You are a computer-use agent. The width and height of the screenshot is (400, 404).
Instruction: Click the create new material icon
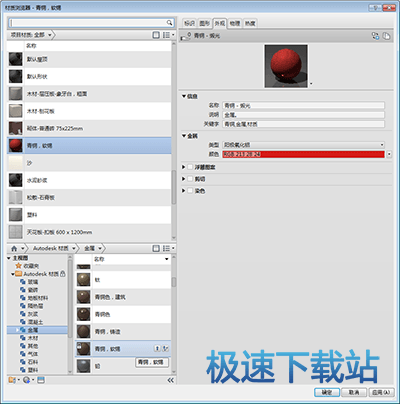28,380
